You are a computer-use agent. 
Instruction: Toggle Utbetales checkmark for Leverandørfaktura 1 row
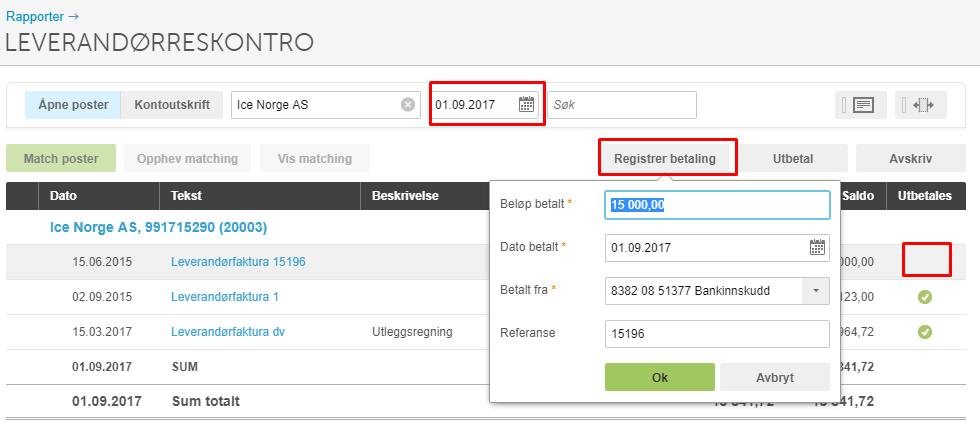pos(925,297)
